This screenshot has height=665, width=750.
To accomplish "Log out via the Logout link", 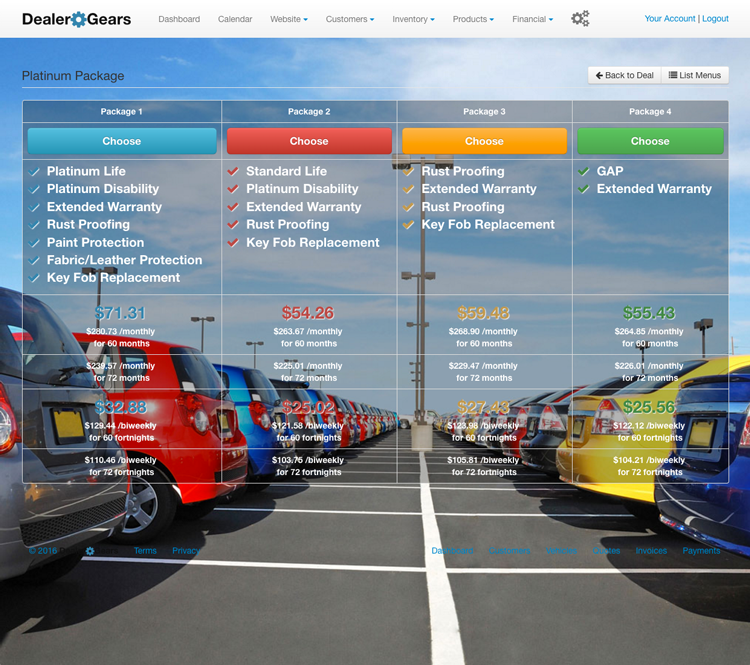I will 715,19.
